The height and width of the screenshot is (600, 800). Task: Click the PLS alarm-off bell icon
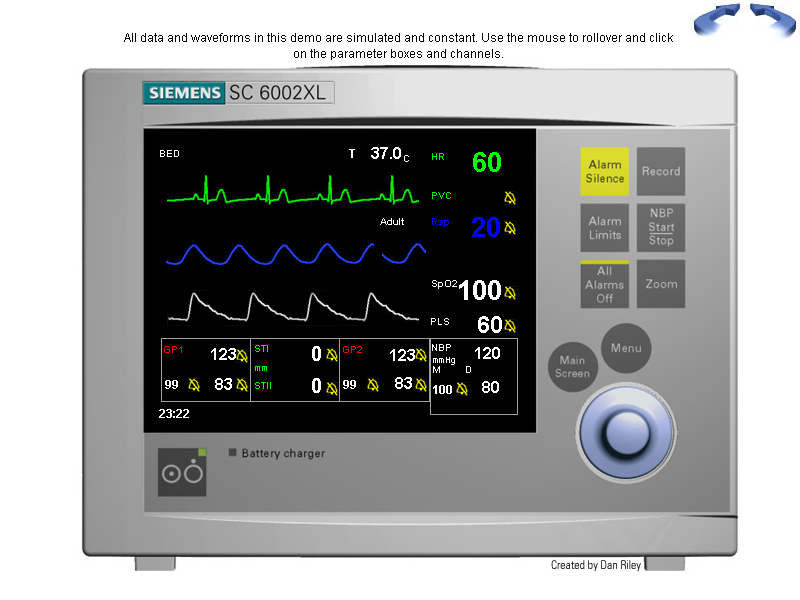click(510, 326)
